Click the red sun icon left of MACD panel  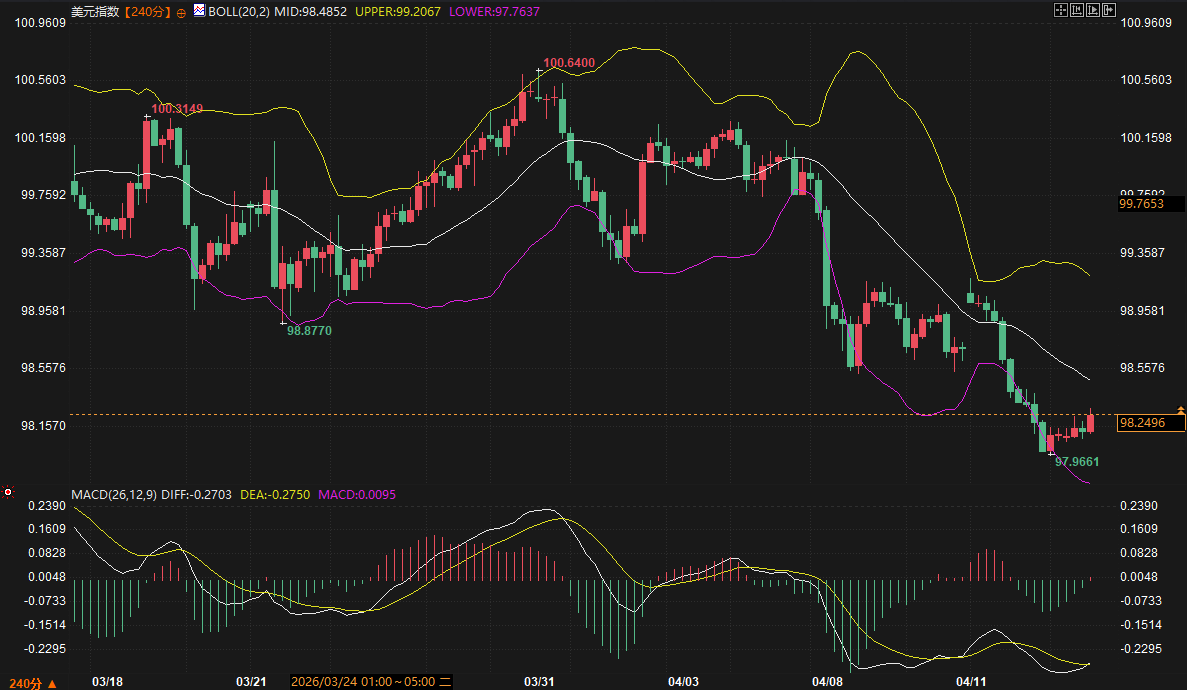coord(8,492)
